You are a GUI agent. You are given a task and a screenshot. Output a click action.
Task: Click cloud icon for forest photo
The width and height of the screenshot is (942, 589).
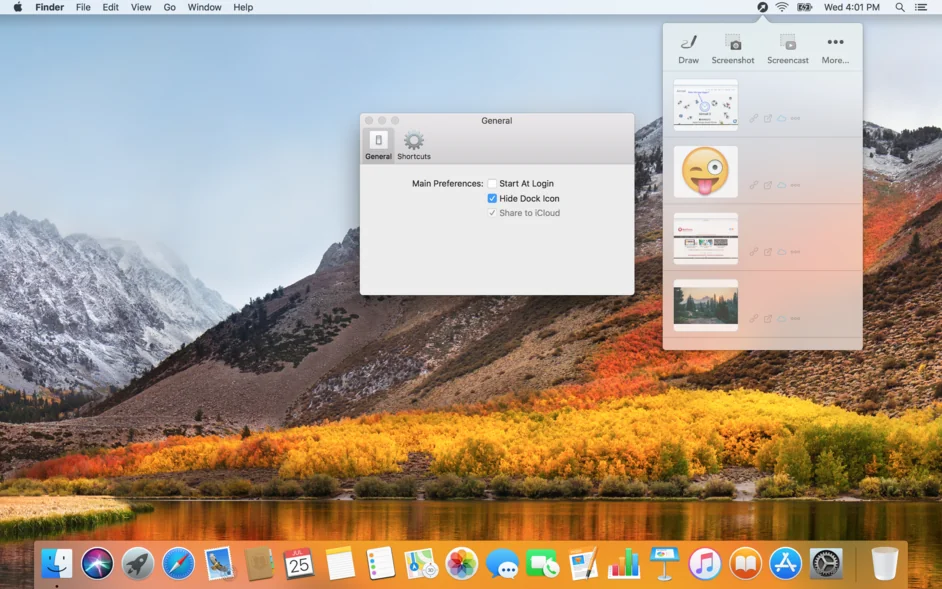coord(782,319)
